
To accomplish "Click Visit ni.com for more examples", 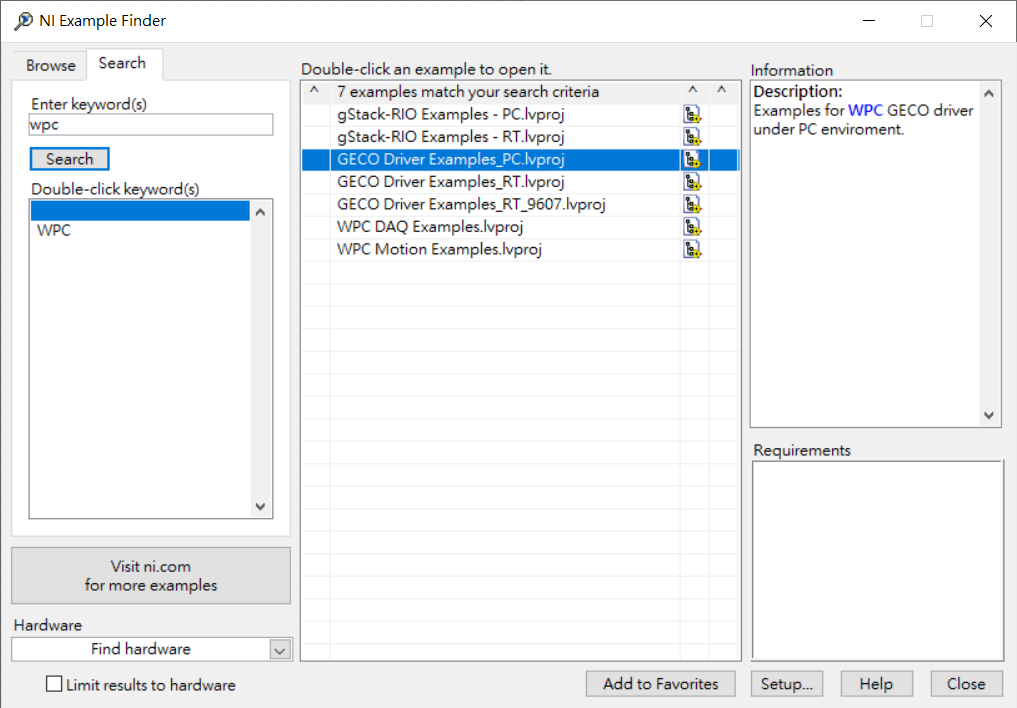I will click(150, 575).
